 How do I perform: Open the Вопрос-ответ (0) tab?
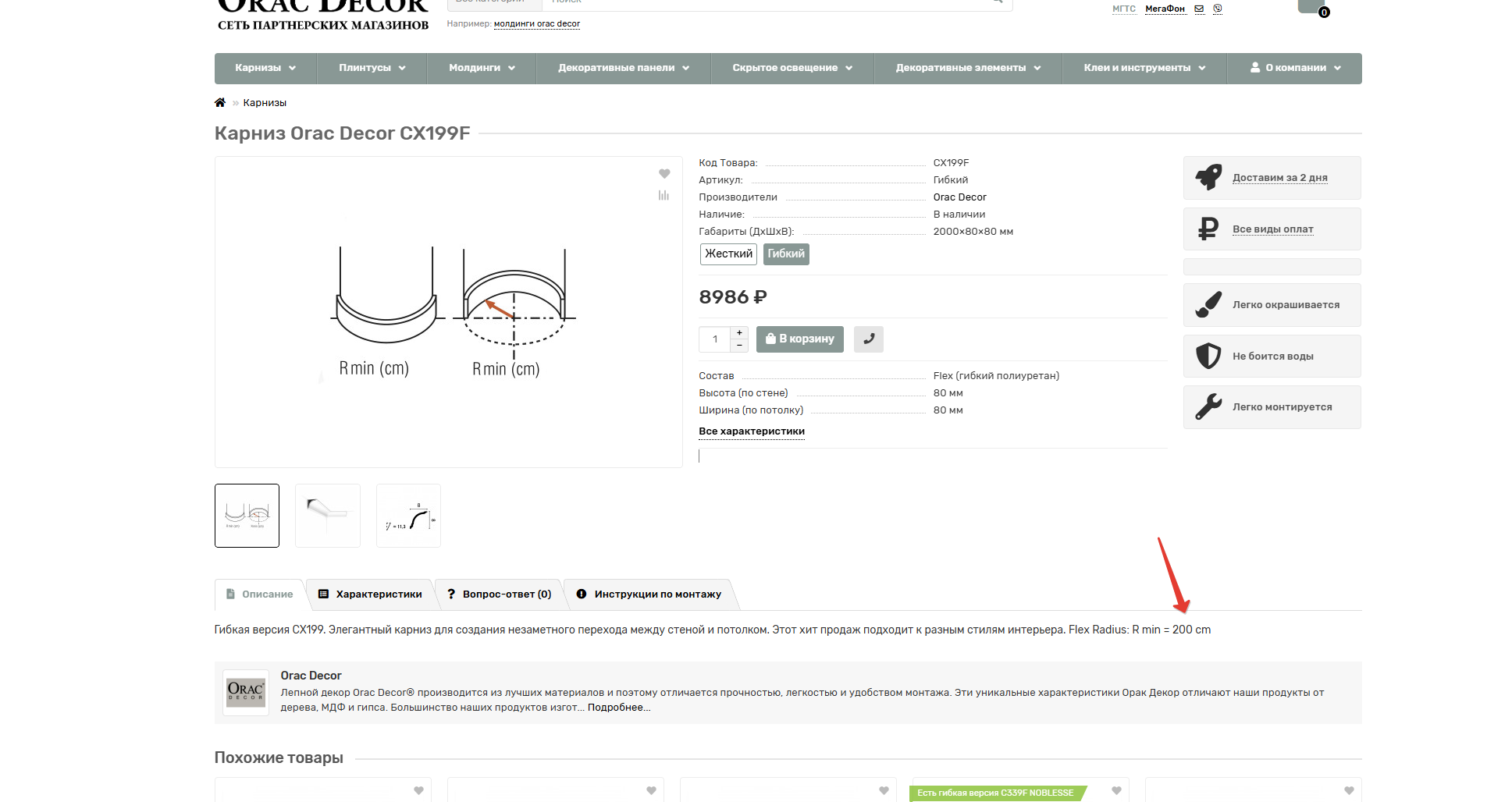pyautogui.click(x=499, y=594)
